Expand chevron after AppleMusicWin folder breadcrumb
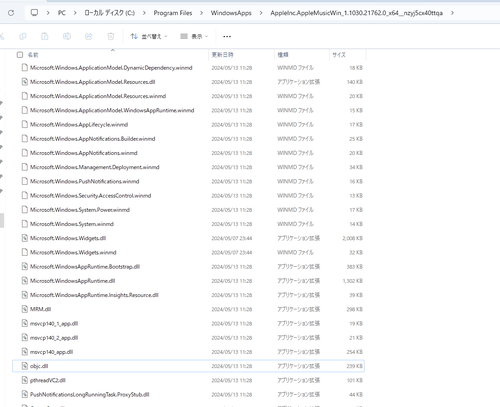The height and width of the screenshot is (407, 500). [452, 13]
